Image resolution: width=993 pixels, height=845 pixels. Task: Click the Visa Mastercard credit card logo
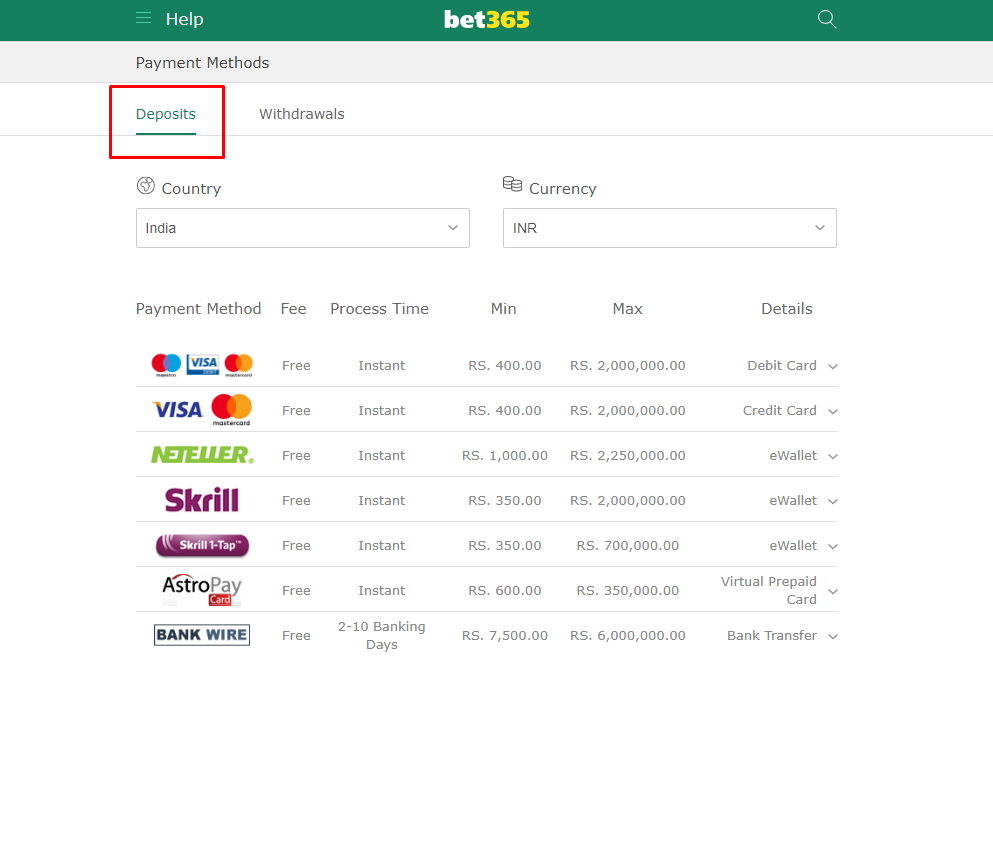point(202,410)
